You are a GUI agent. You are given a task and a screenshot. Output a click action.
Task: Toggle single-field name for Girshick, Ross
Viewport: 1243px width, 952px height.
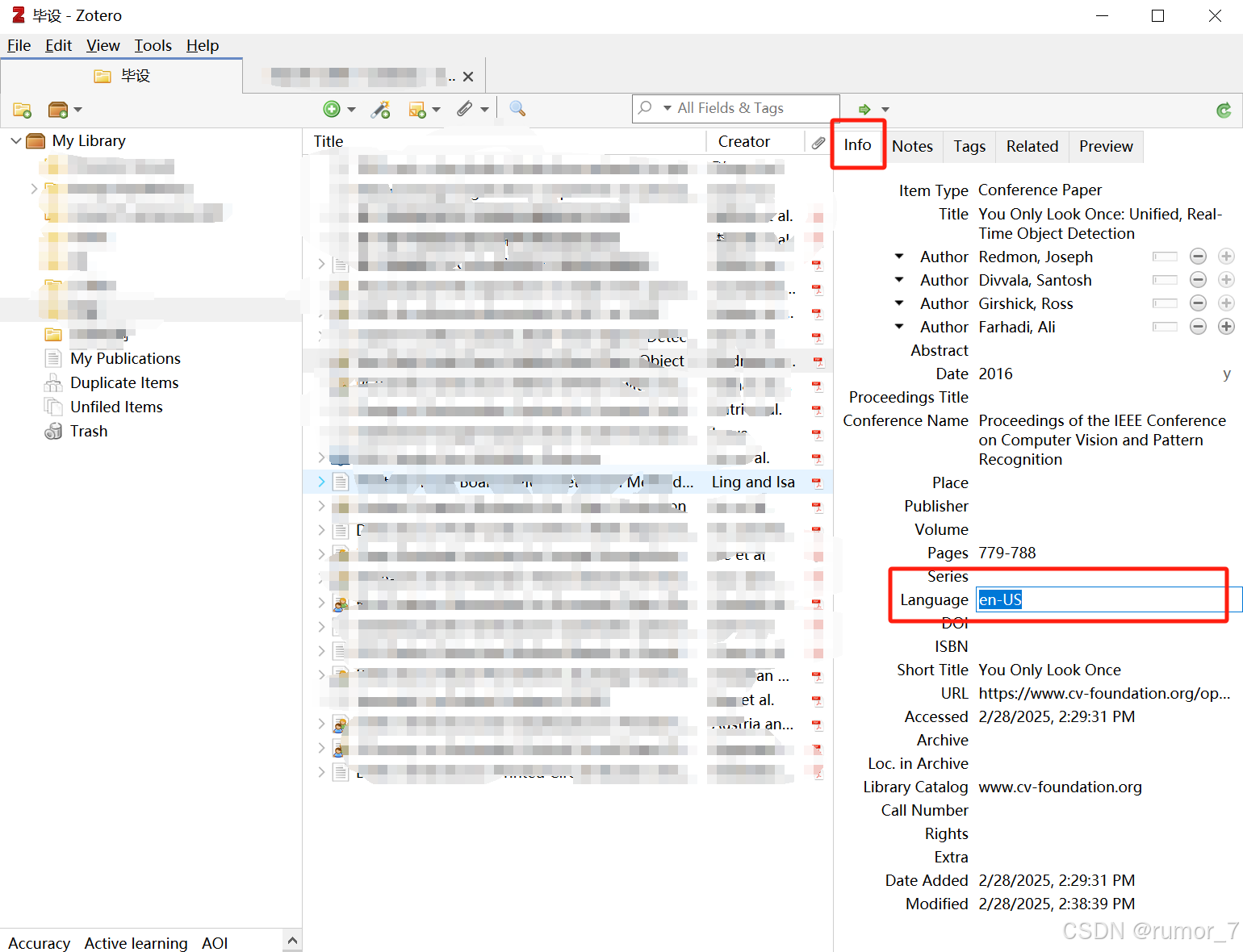click(1165, 303)
